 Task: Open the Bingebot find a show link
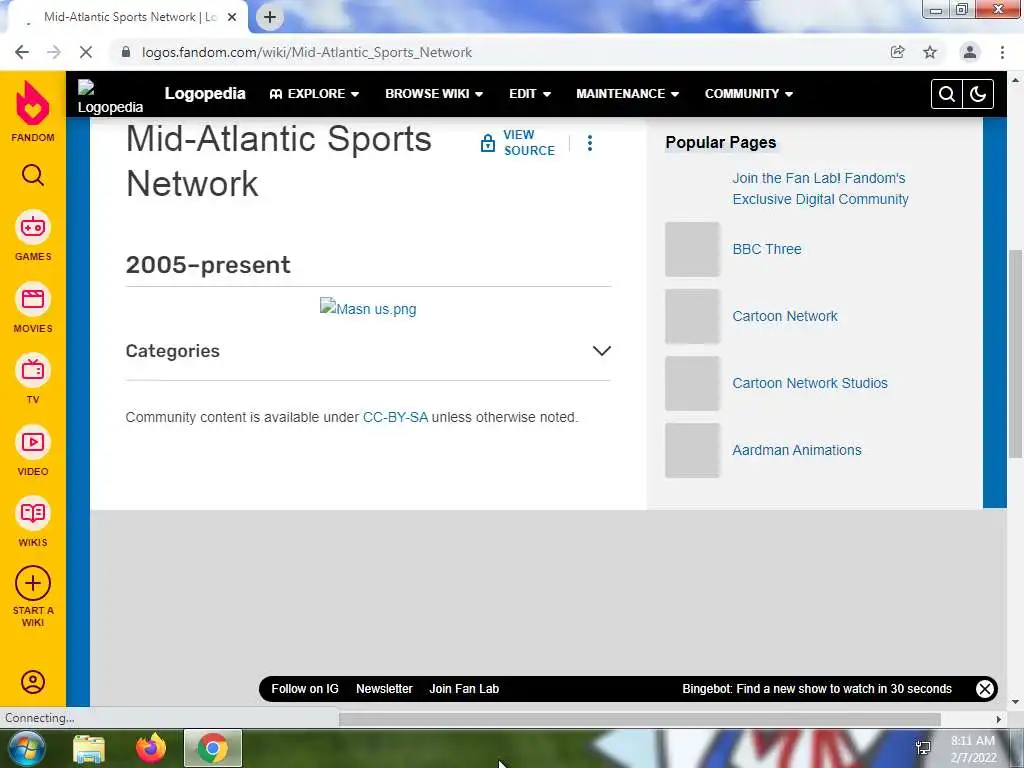[817, 688]
